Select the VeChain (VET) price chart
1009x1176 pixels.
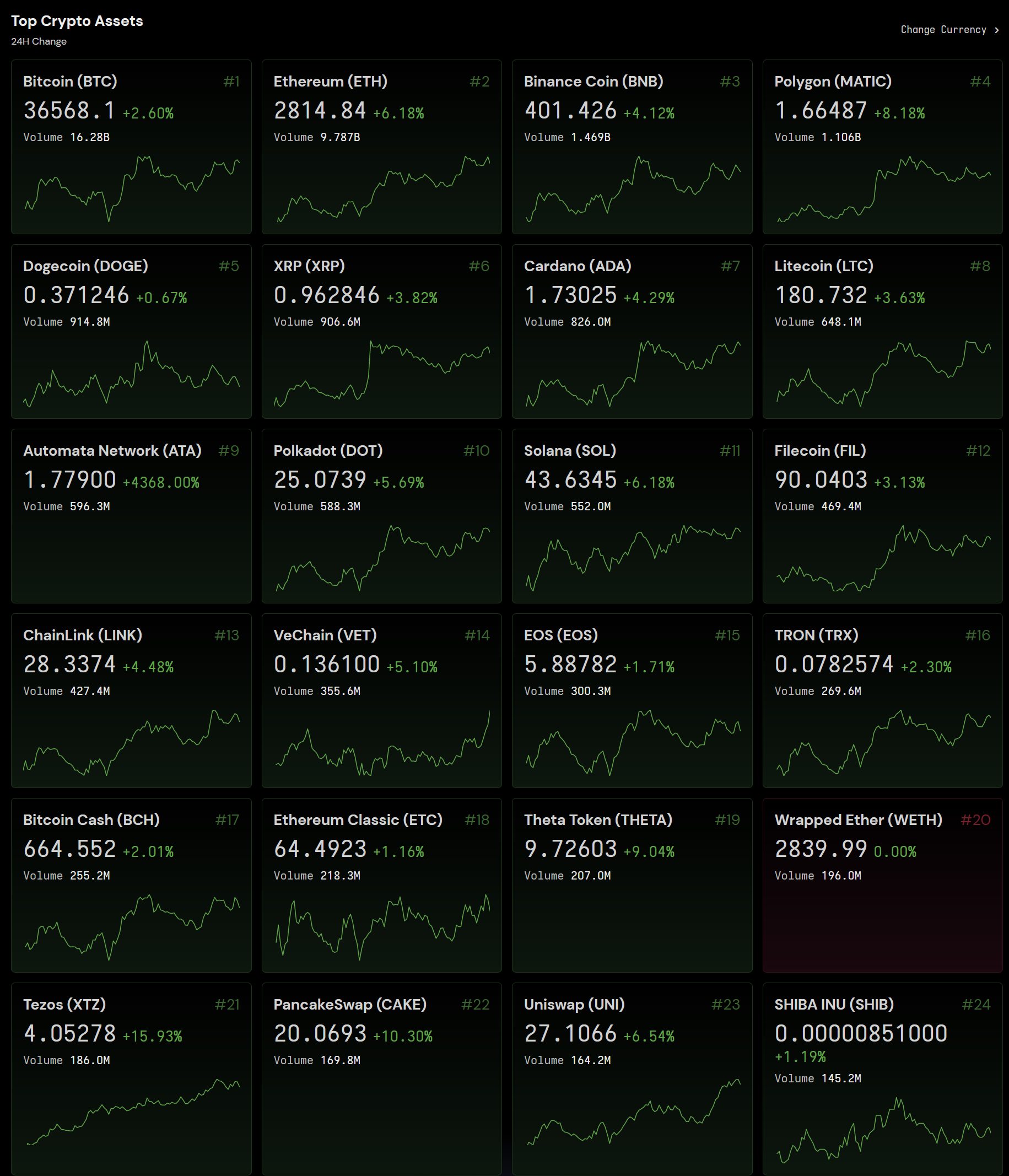pyautogui.click(x=382, y=742)
